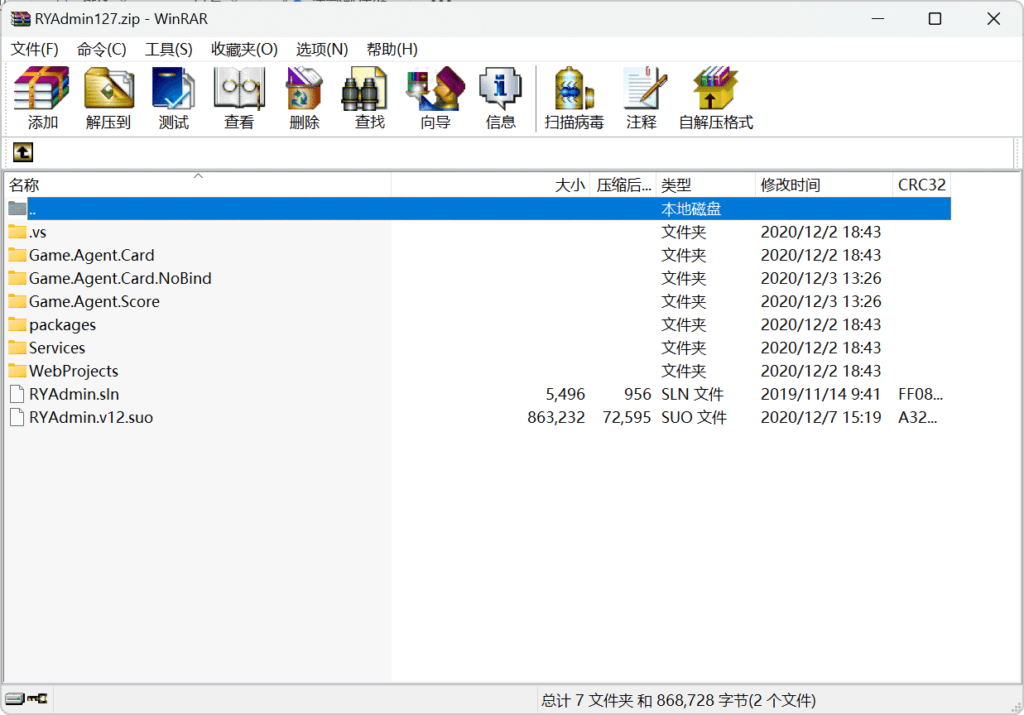Open the 注释 (Comment) tool
This screenshot has width=1024, height=715.
coord(641,98)
